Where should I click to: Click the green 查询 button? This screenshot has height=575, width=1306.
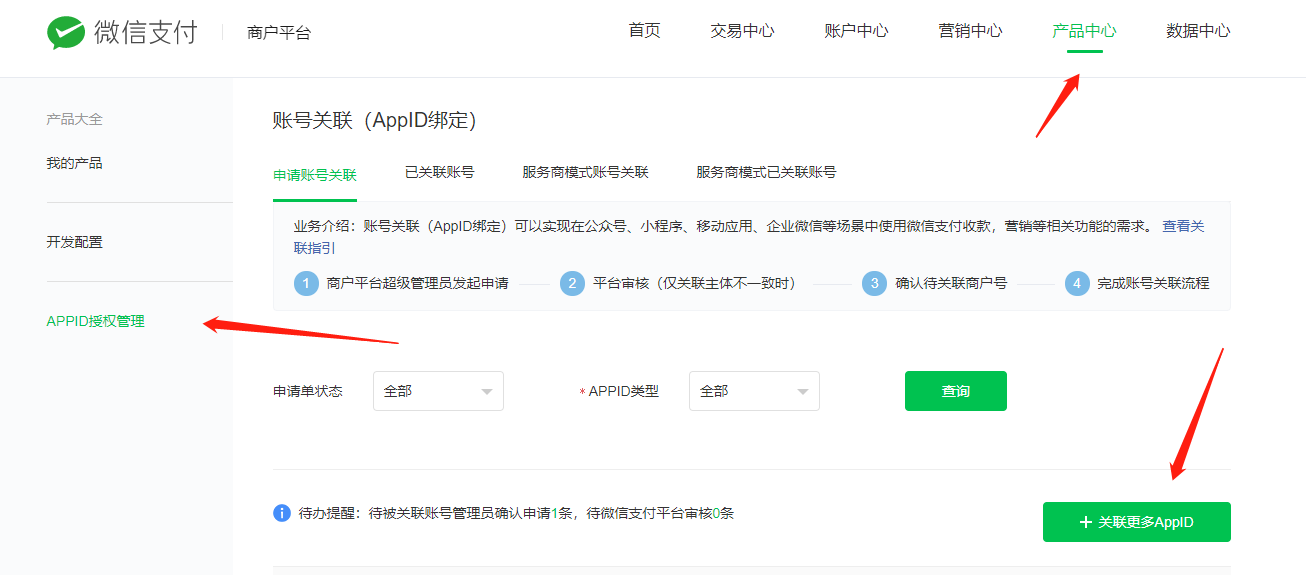coord(956,391)
